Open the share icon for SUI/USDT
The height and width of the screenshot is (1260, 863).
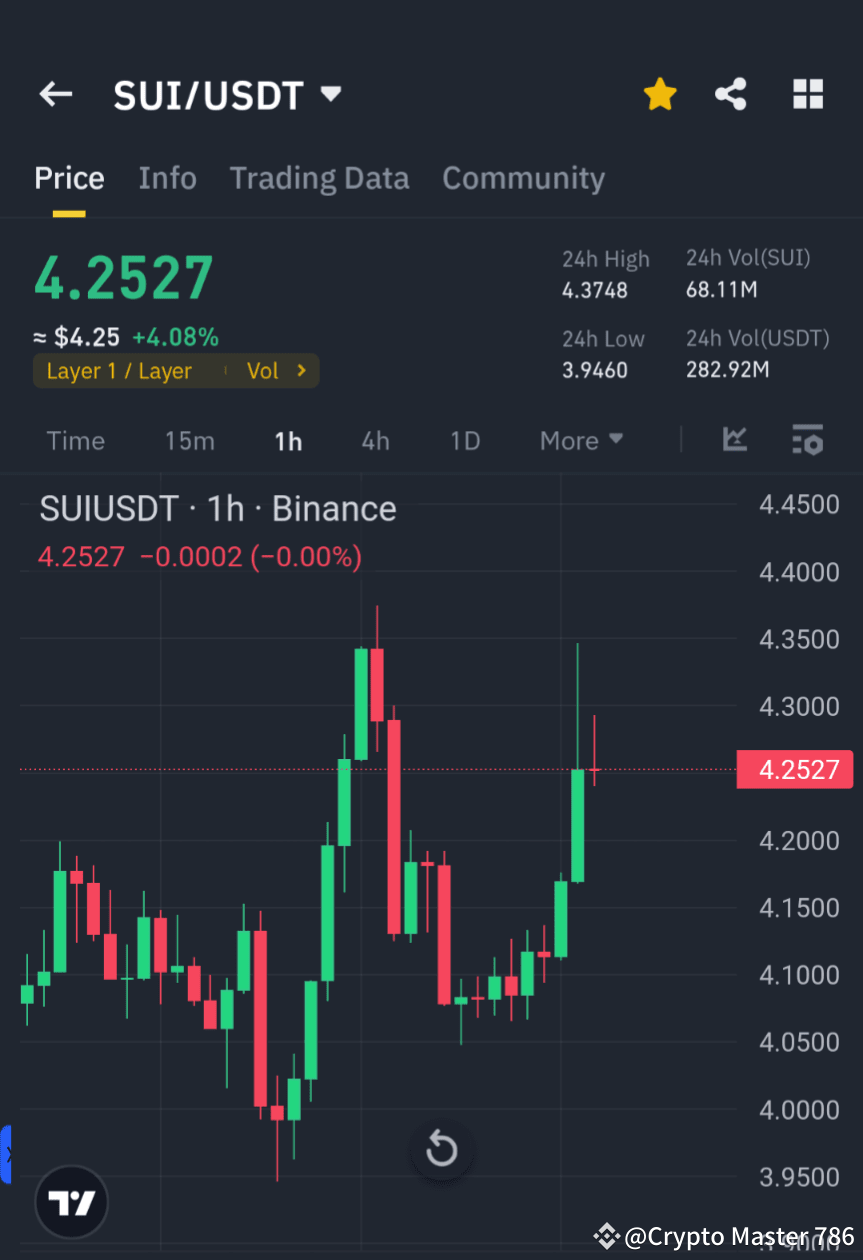click(731, 93)
